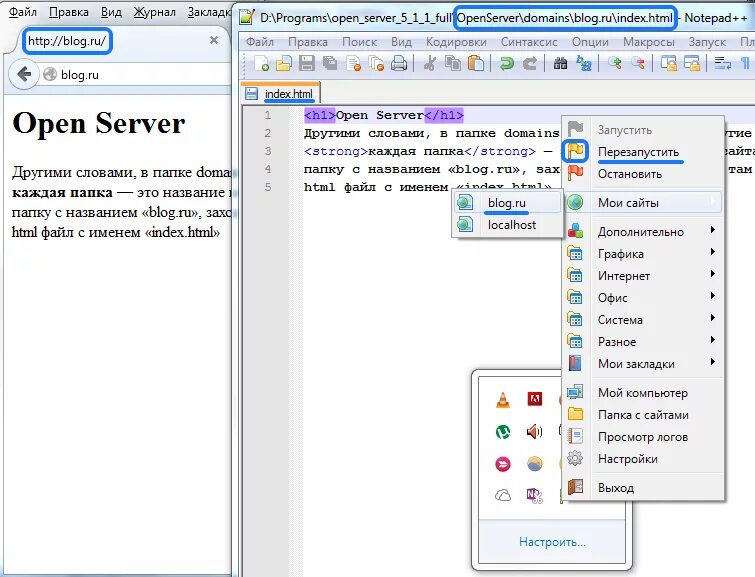Toggle word wrap in Notepad++ toolbar

tap(722, 63)
